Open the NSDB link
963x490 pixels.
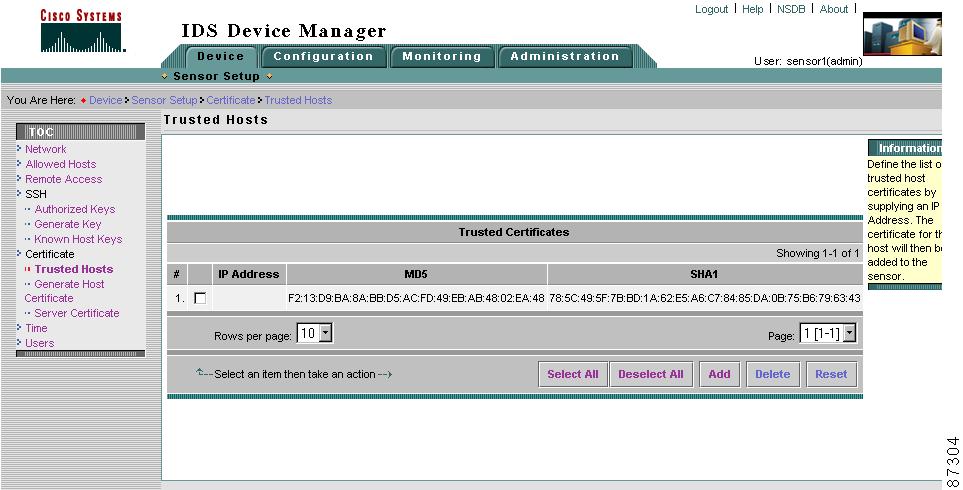(791, 9)
